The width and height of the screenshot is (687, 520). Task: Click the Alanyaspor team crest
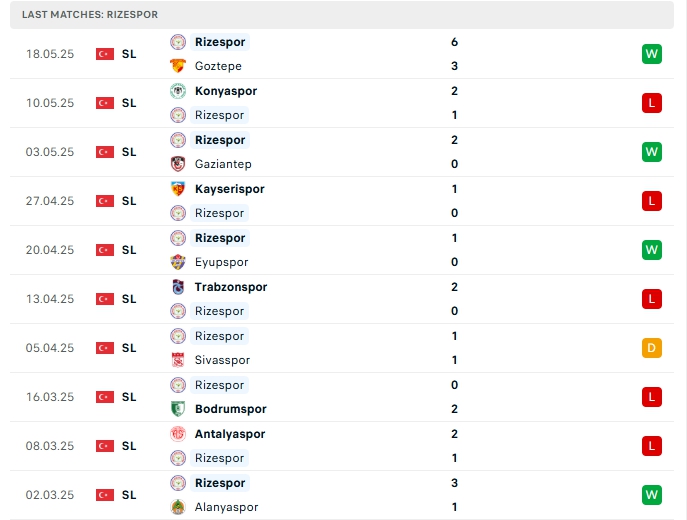[x=178, y=507]
